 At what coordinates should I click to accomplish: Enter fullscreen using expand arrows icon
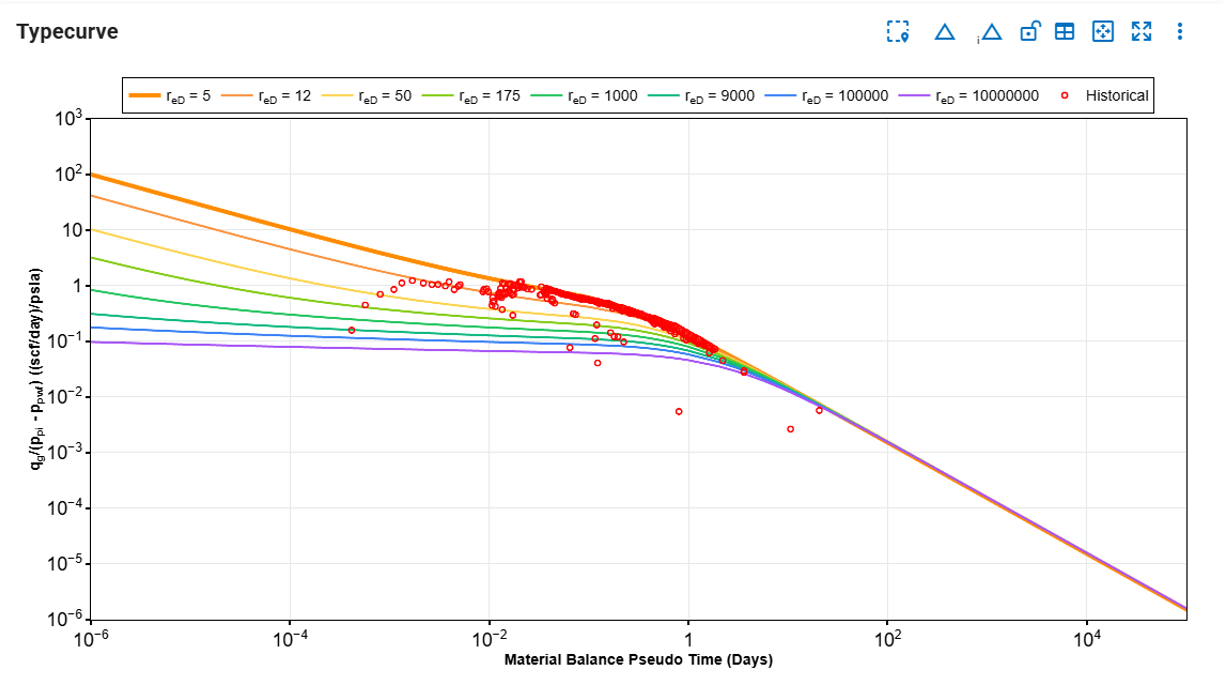1140,31
